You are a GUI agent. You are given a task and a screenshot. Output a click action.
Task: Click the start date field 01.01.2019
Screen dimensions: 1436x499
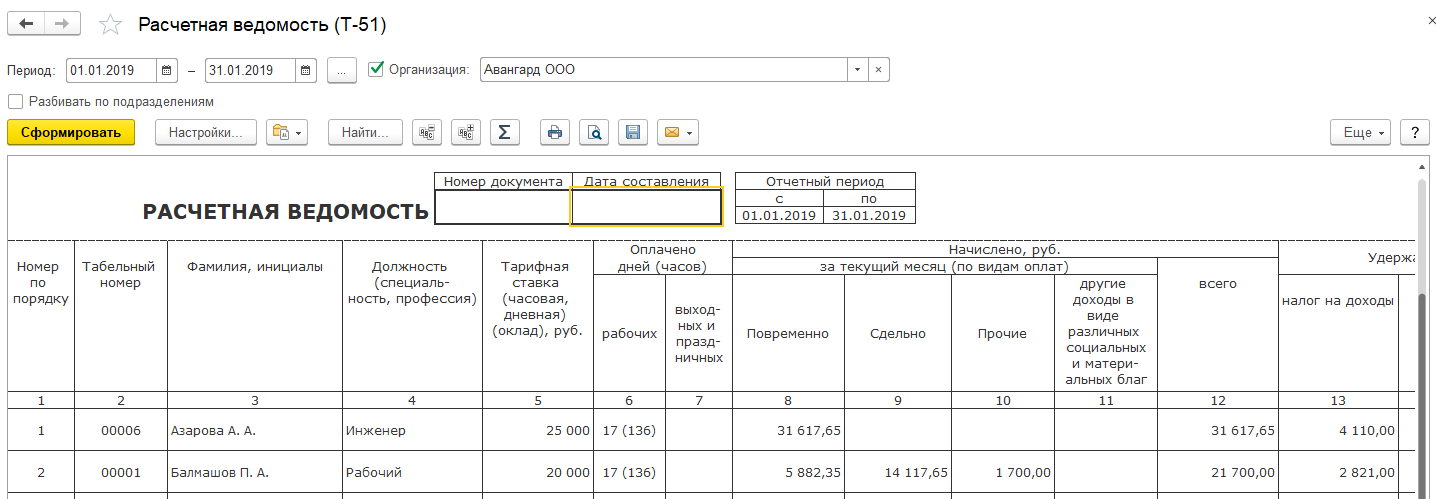[x=112, y=70]
